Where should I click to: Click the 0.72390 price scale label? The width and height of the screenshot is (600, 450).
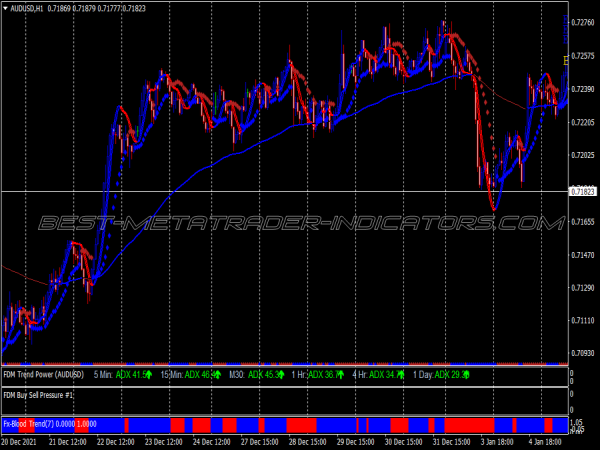(x=583, y=89)
